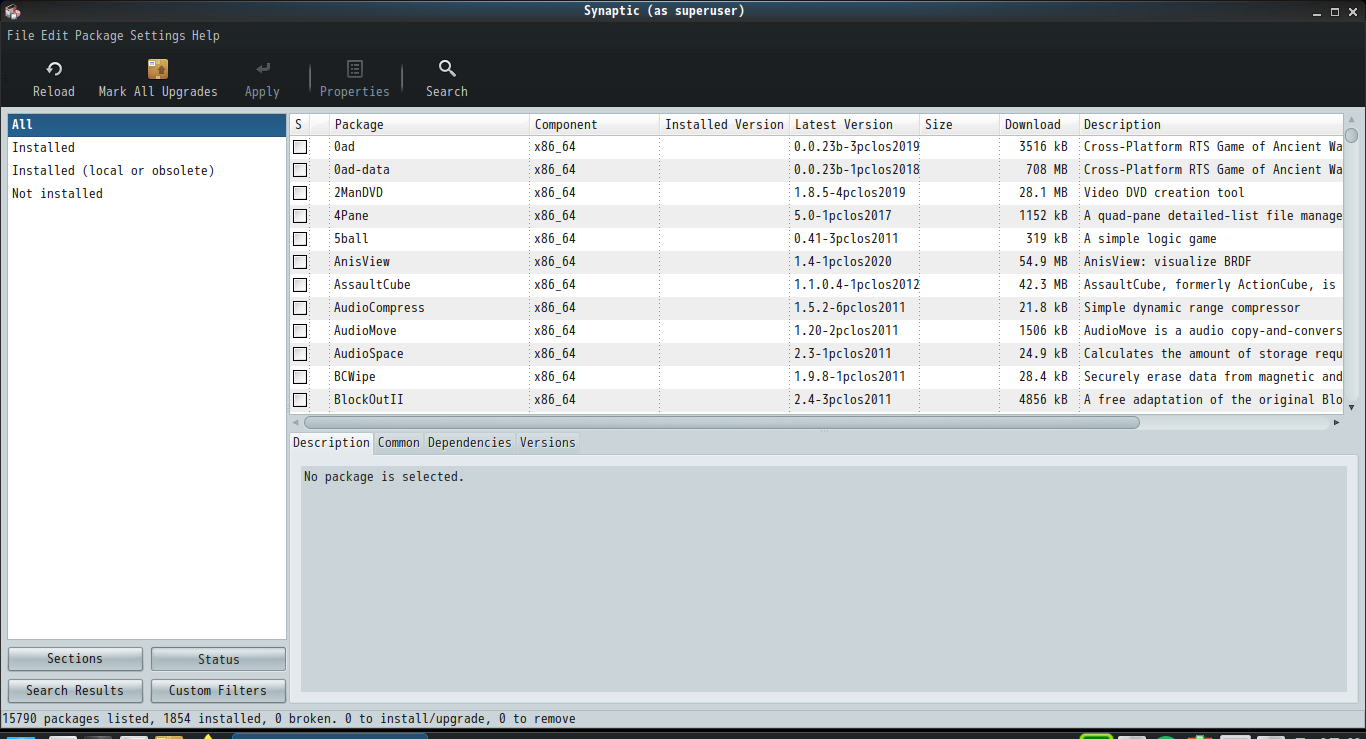Screen dimensions: 1366x739
Task: Click 'Video DVD creation tool' description
Action: (1164, 193)
